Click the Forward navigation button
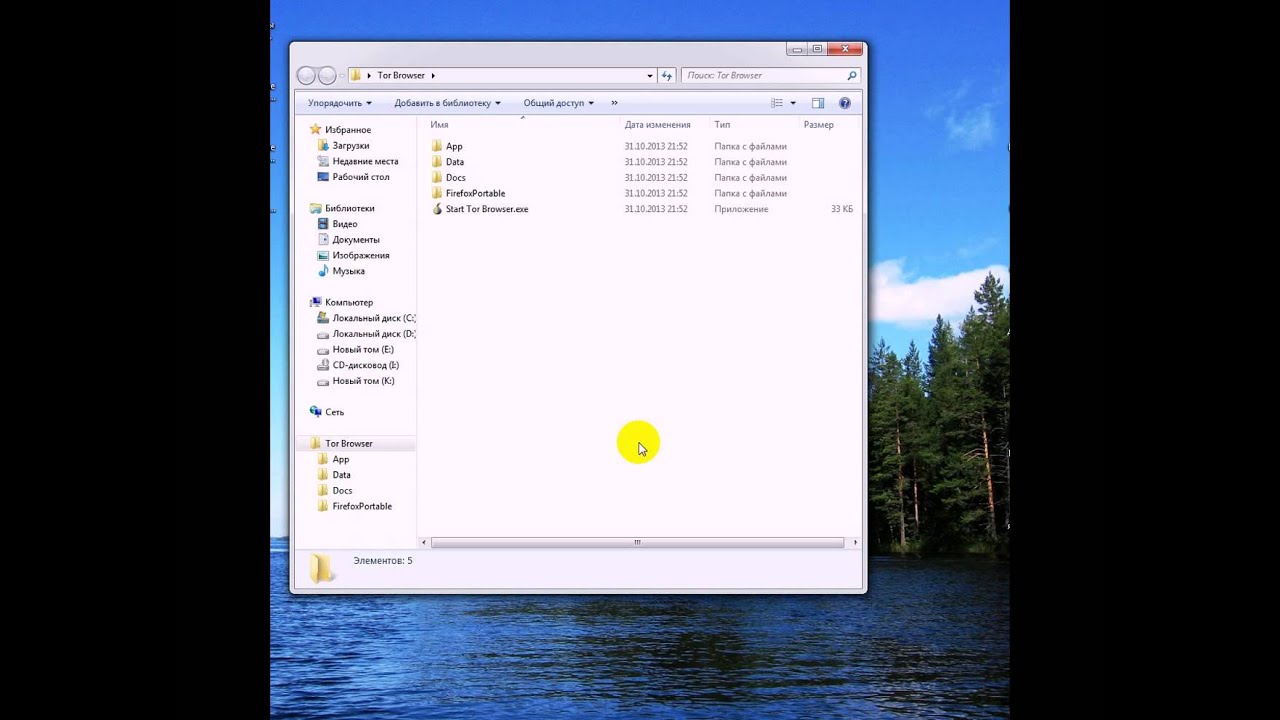This screenshot has height=720, width=1280. pos(327,76)
